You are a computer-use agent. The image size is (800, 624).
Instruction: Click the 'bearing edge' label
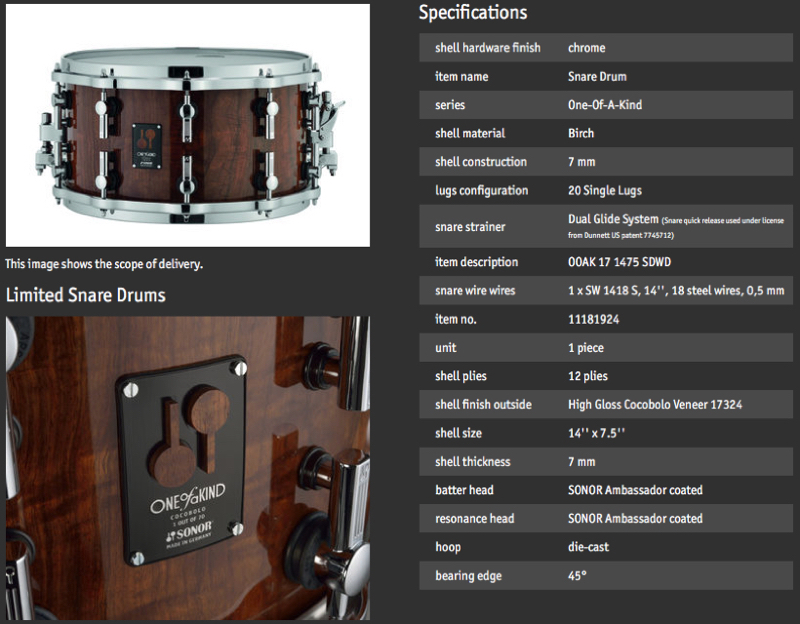[468, 576]
